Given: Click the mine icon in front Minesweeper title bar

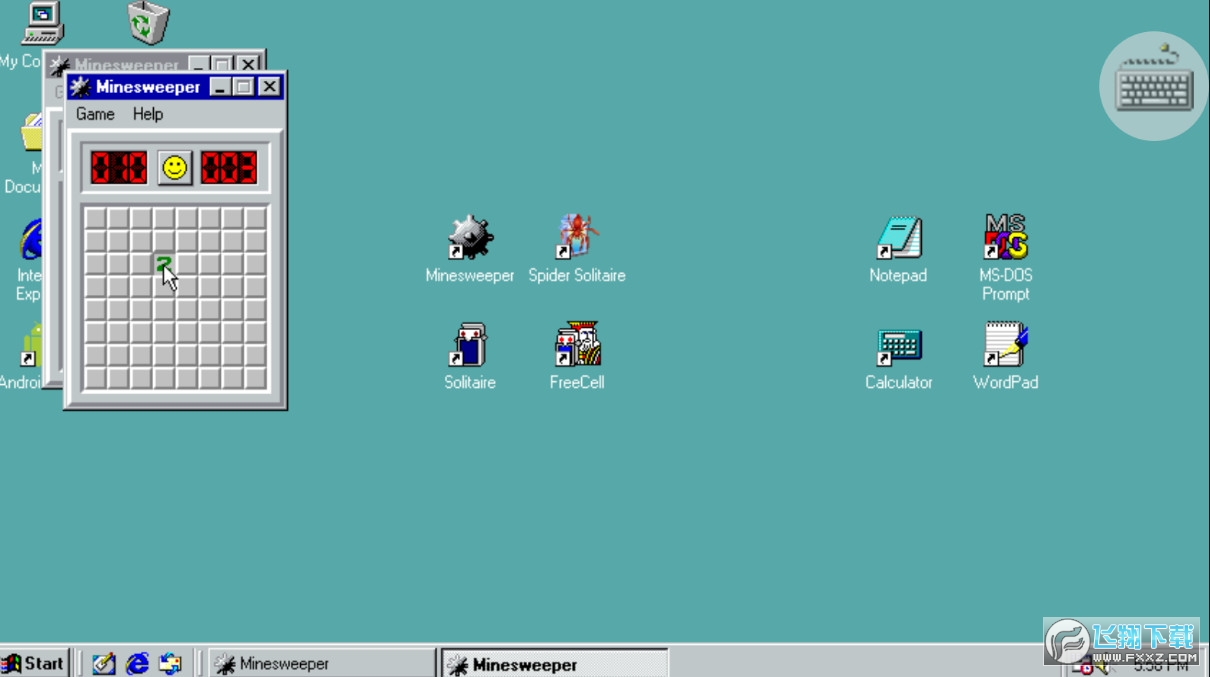Looking at the screenshot, I should pyautogui.click(x=81, y=87).
